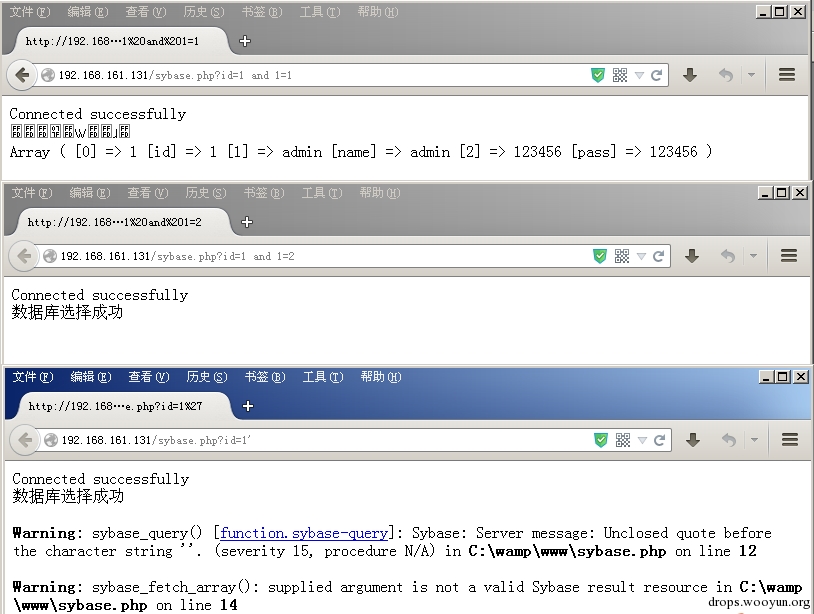Viewport: 814px width, 614px height.
Task: Open 历史(S) menu in bottom window
Action: (x=207, y=377)
